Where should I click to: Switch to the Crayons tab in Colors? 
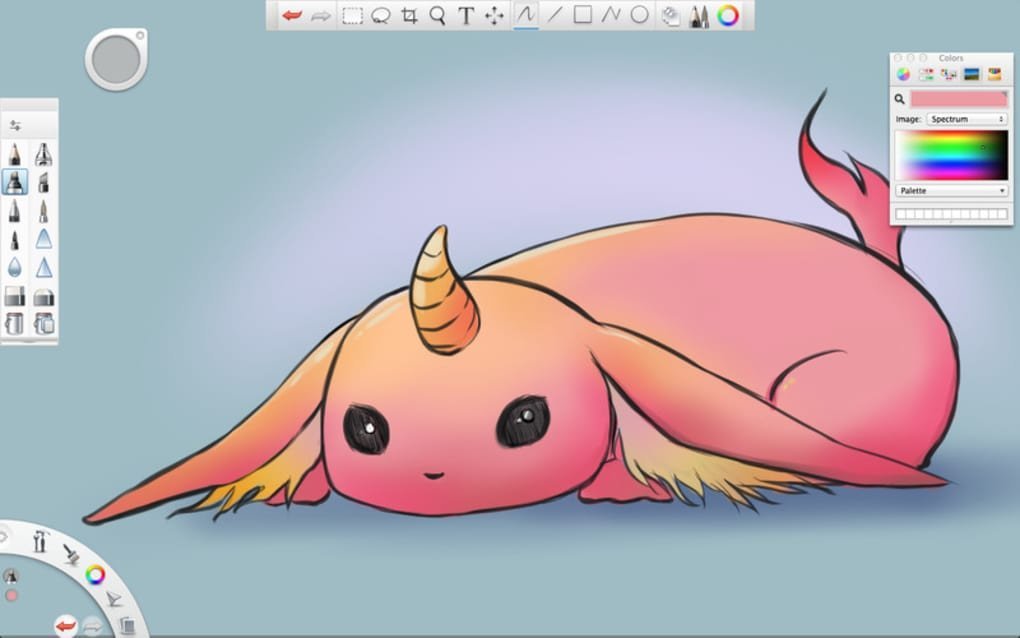click(x=995, y=74)
